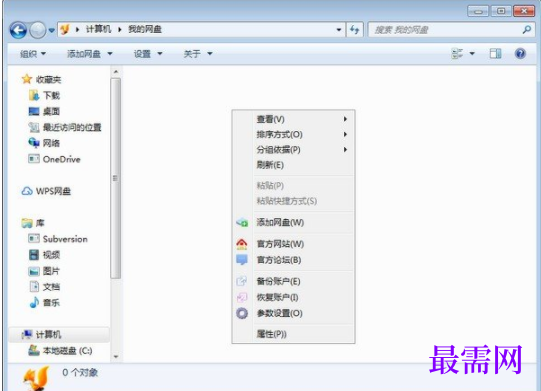Screen dimensions: 541x391
Task: Open the 关于 toolbar dropdown
Action: pos(198,54)
